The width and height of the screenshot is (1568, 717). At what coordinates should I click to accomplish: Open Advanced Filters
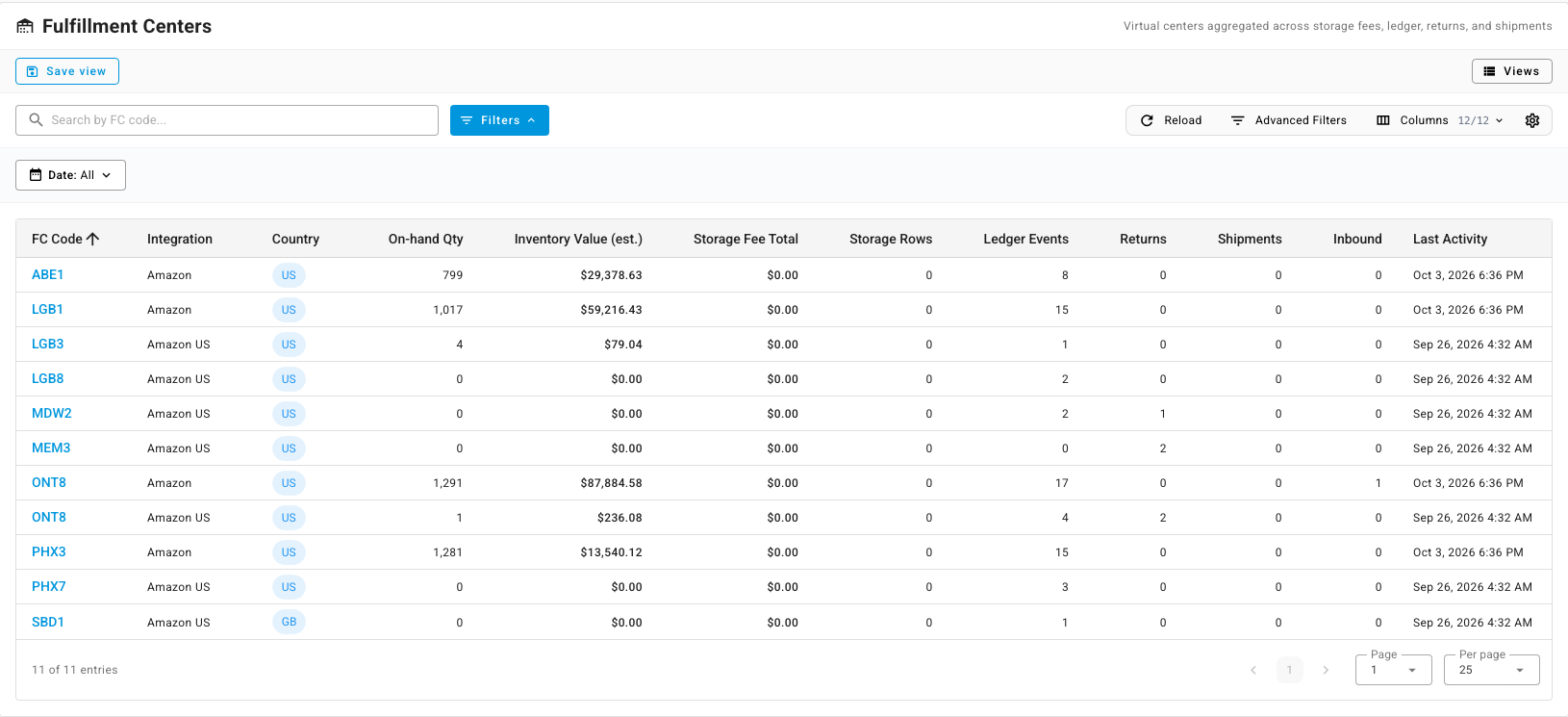[1289, 120]
